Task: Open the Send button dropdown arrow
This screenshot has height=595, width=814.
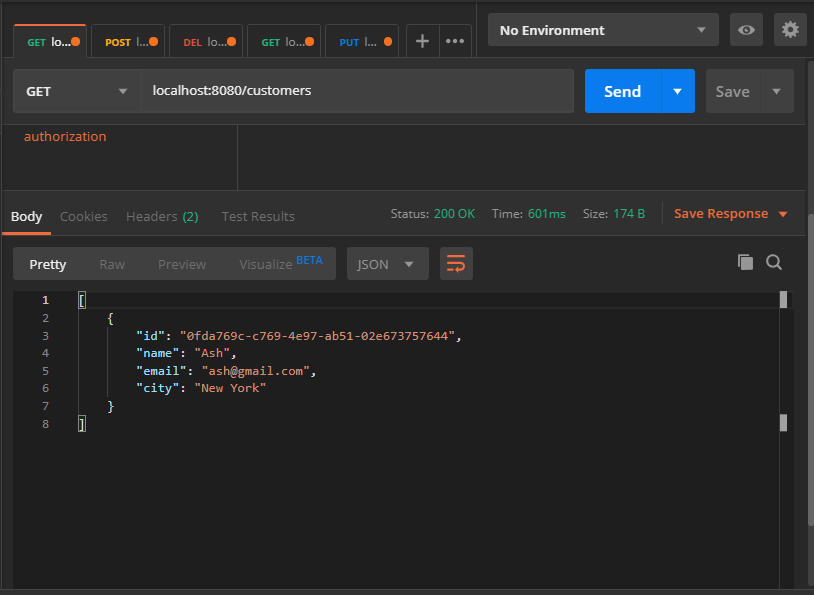Action: pos(677,91)
